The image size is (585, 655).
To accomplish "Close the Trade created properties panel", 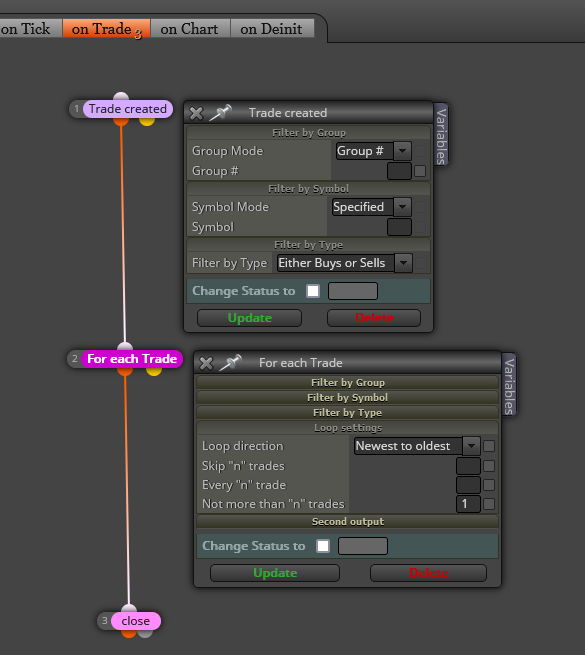I will coord(196,113).
